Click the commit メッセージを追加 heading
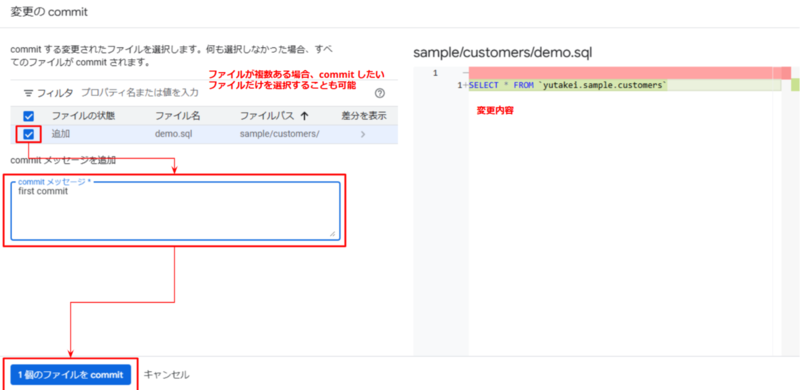This screenshot has width=800, height=390. point(63,161)
